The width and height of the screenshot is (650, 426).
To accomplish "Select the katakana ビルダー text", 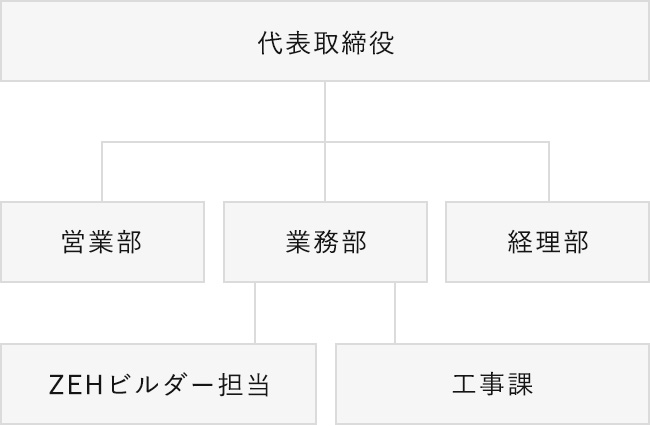I will (162, 385).
